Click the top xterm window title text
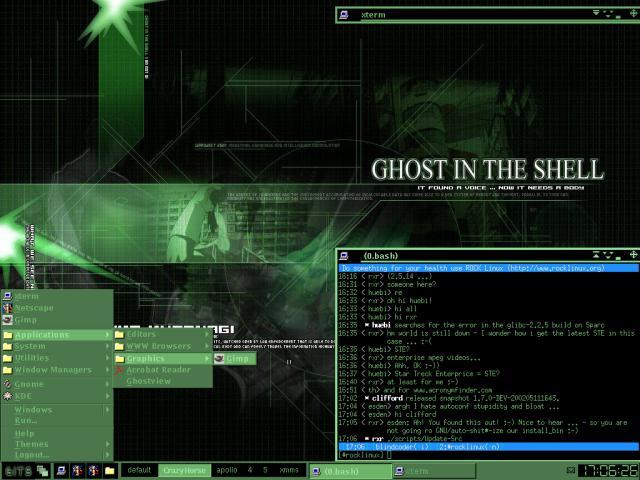This screenshot has width=640, height=480. pyautogui.click(x=373, y=15)
